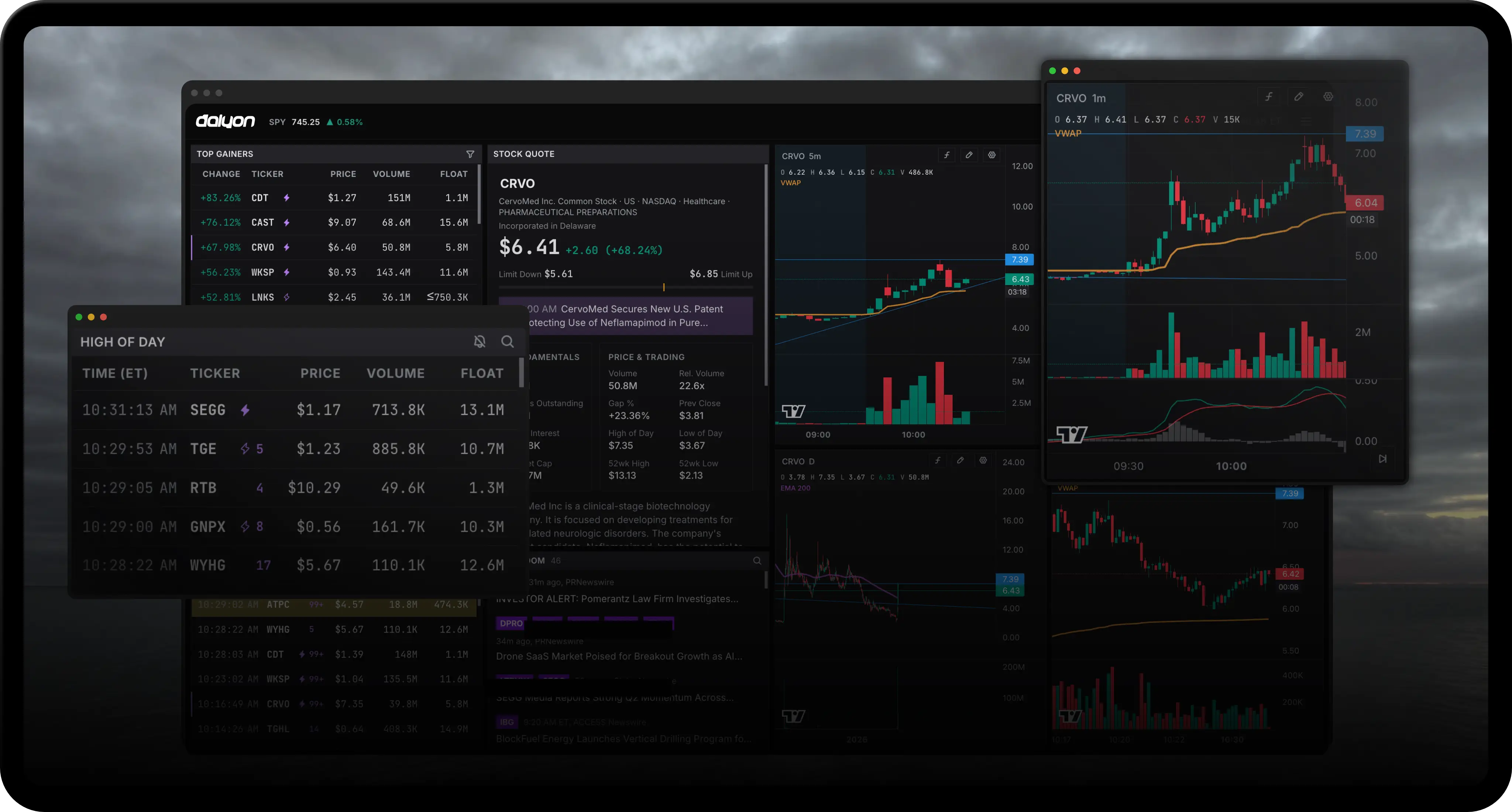Viewport: 1512px width, 812px height.
Task: Sort High of Day by TIME (ET)
Action: [115, 373]
